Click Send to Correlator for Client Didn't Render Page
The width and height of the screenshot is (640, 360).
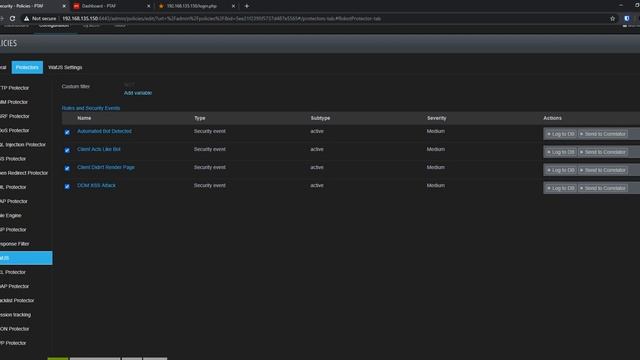[602, 170]
